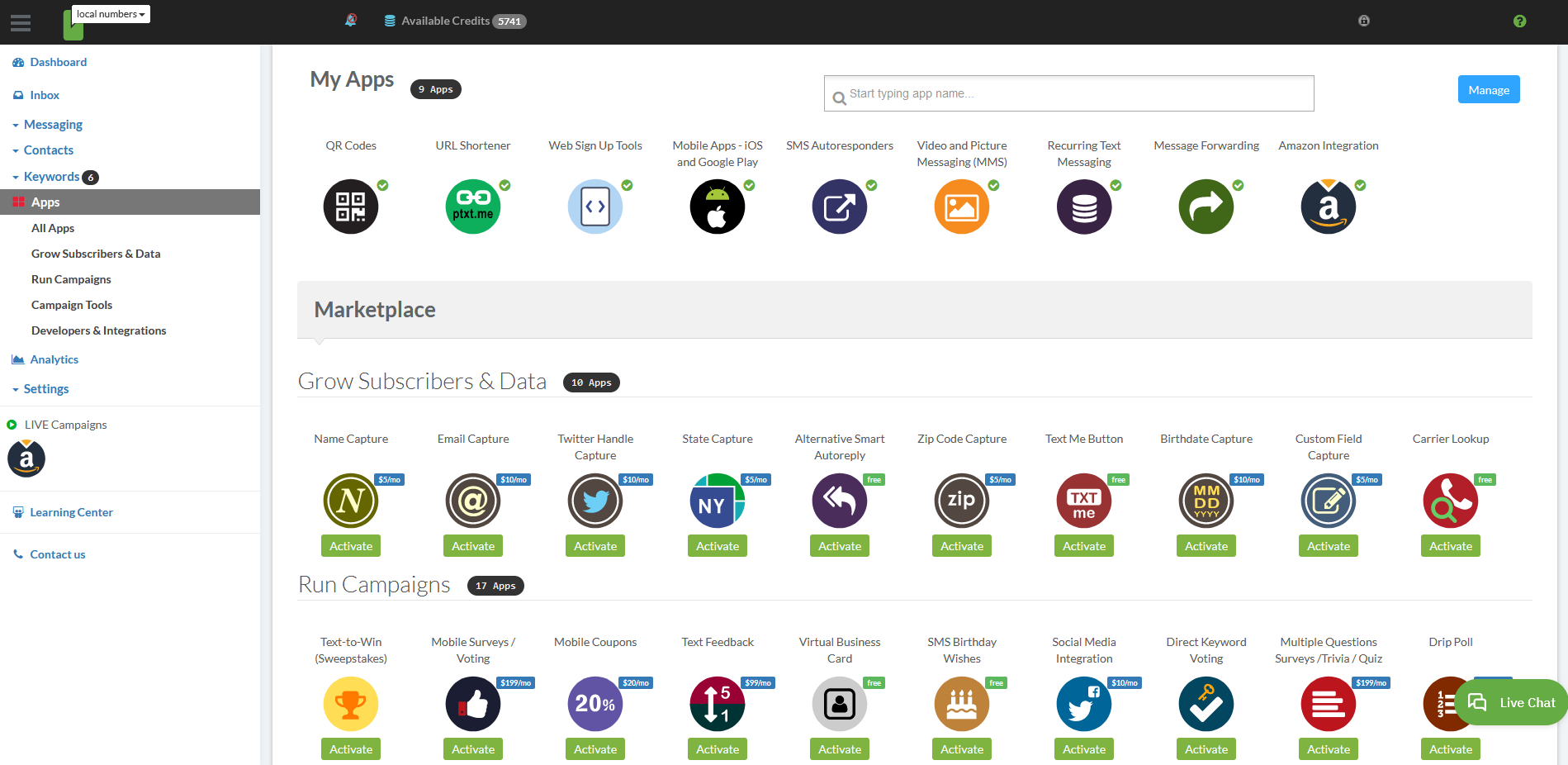
Task: Click the app name search field
Action: click(x=1068, y=93)
